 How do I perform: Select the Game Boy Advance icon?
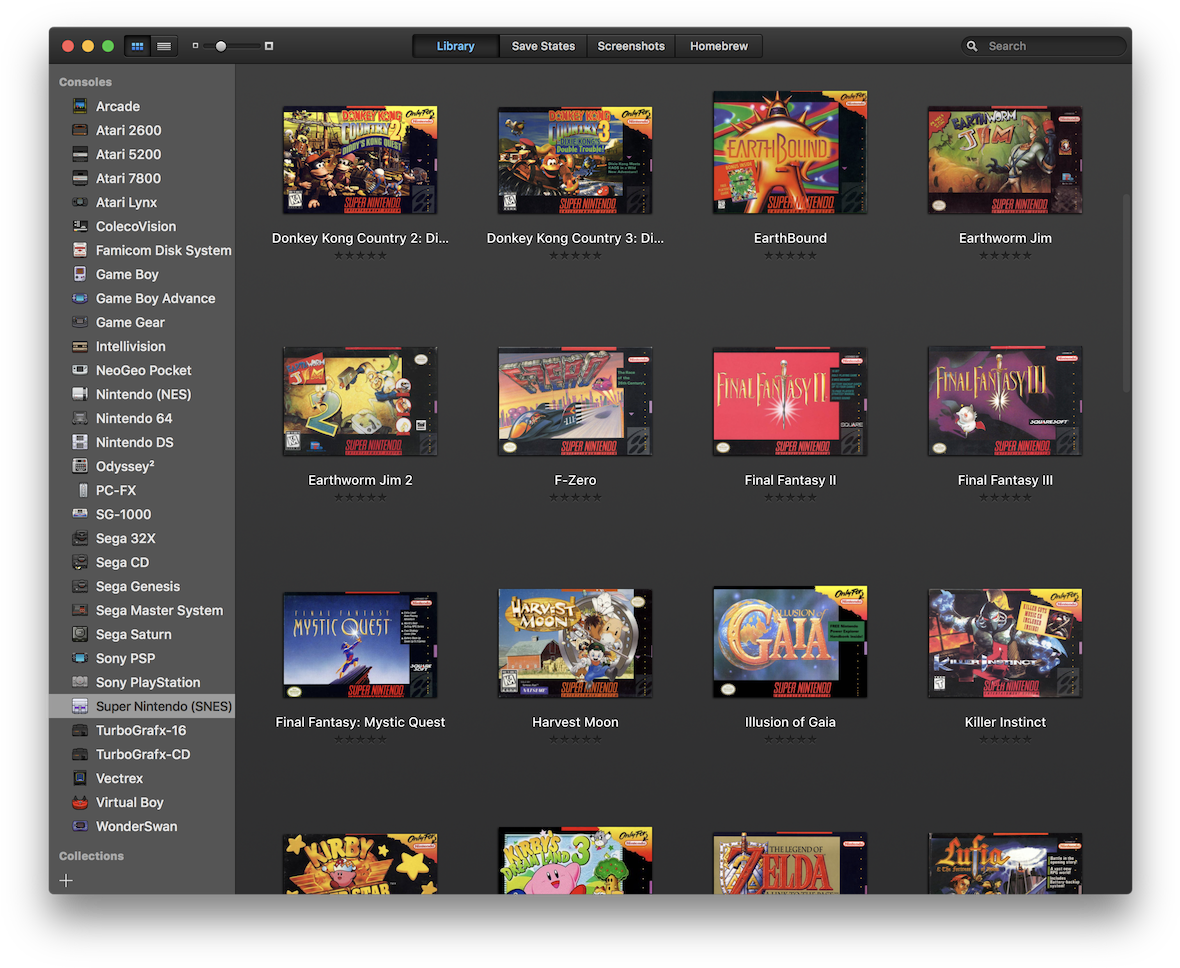(80, 298)
